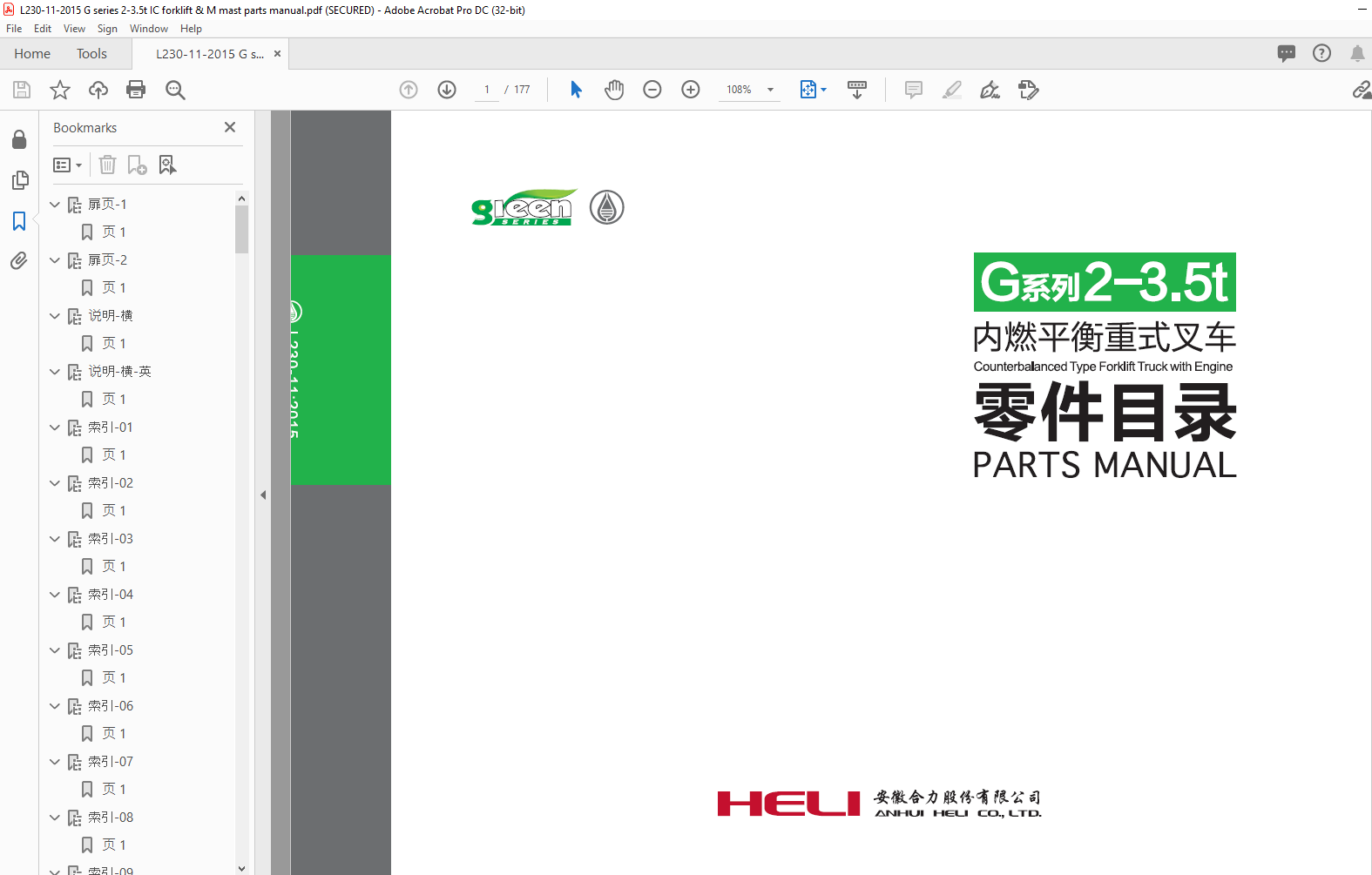Select the 索引-02 bookmark
This screenshot has width=1372, height=875.
(111, 483)
